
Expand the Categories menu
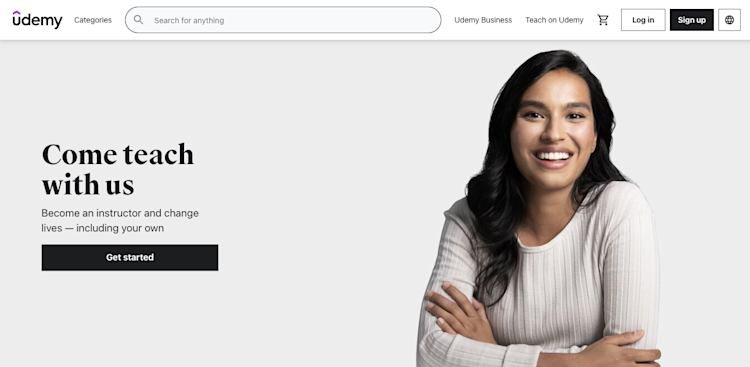93,20
